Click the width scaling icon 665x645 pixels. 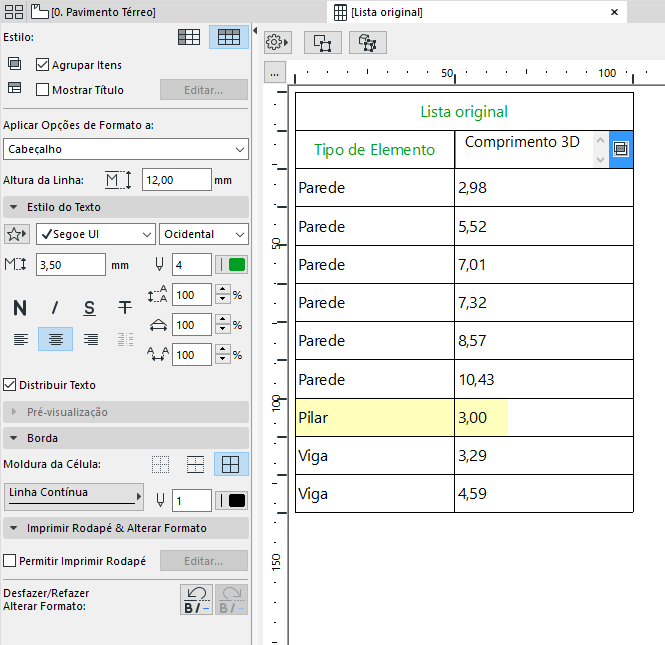tap(158, 325)
